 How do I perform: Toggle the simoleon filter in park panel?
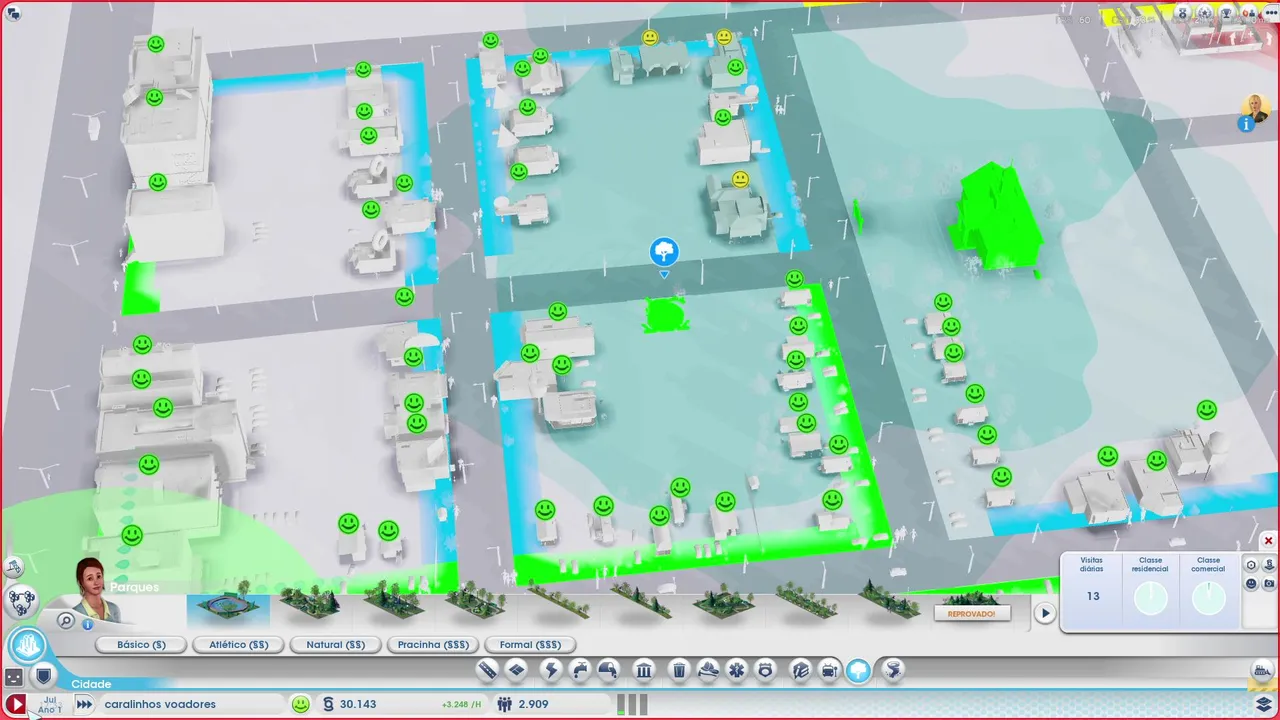1269,564
